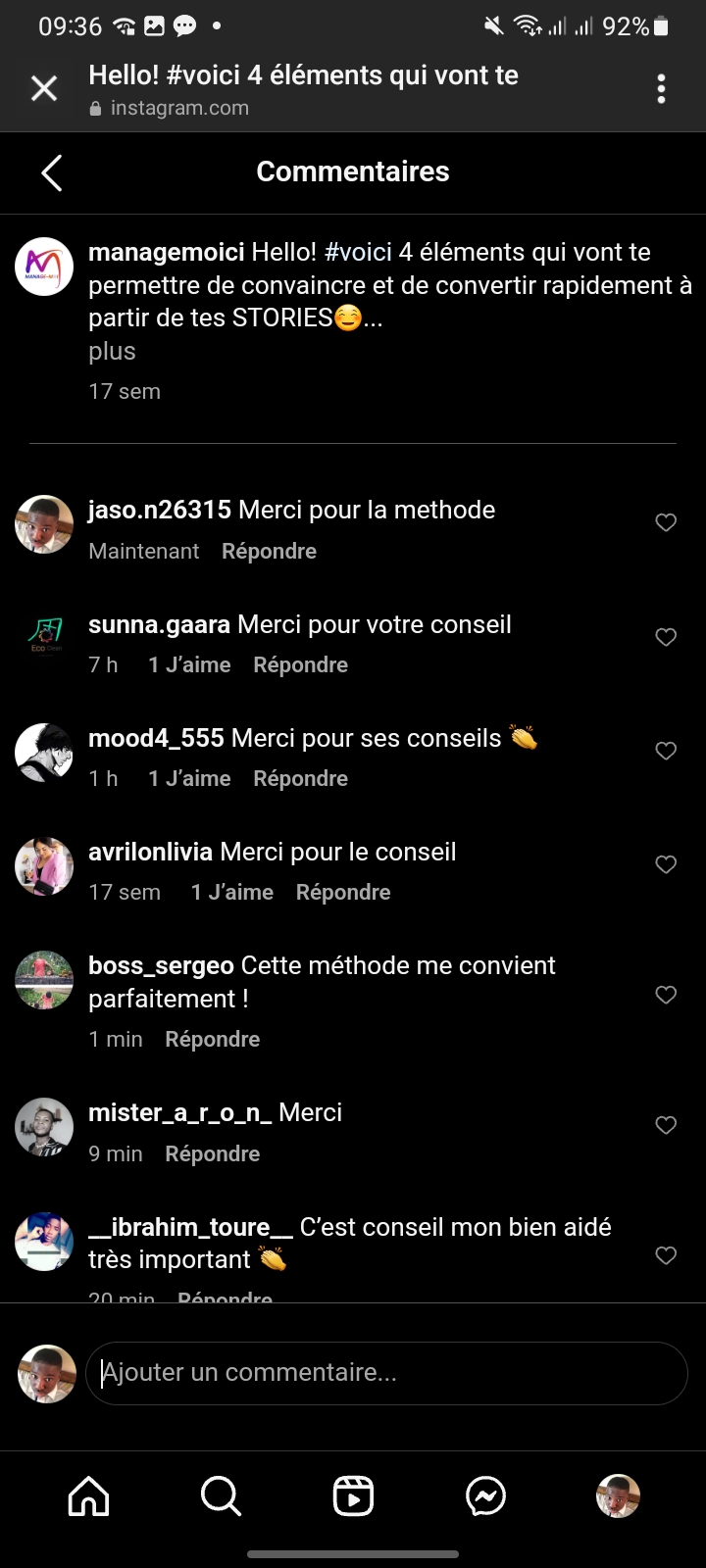This screenshot has height=1568, width=706.
Task: Open the search explore icon
Action: pos(221,1496)
